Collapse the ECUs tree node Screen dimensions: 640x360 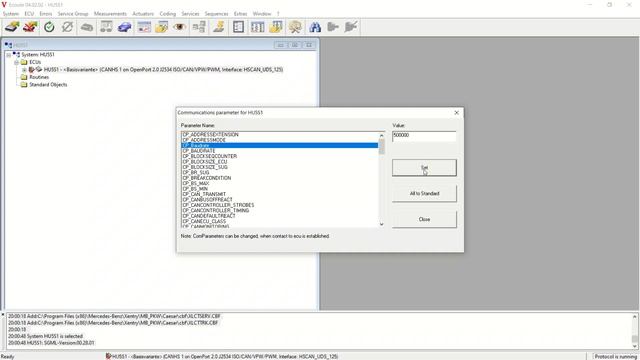pyautogui.click(x=16, y=62)
